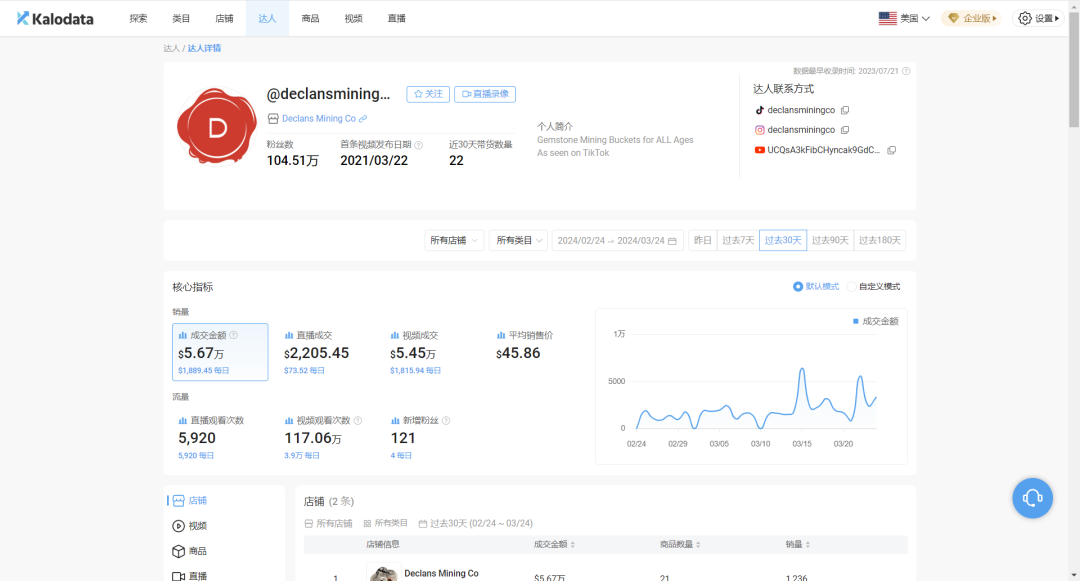The width and height of the screenshot is (1080, 581).
Task: Click the 104.51万 follower count
Action: coord(293,161)
